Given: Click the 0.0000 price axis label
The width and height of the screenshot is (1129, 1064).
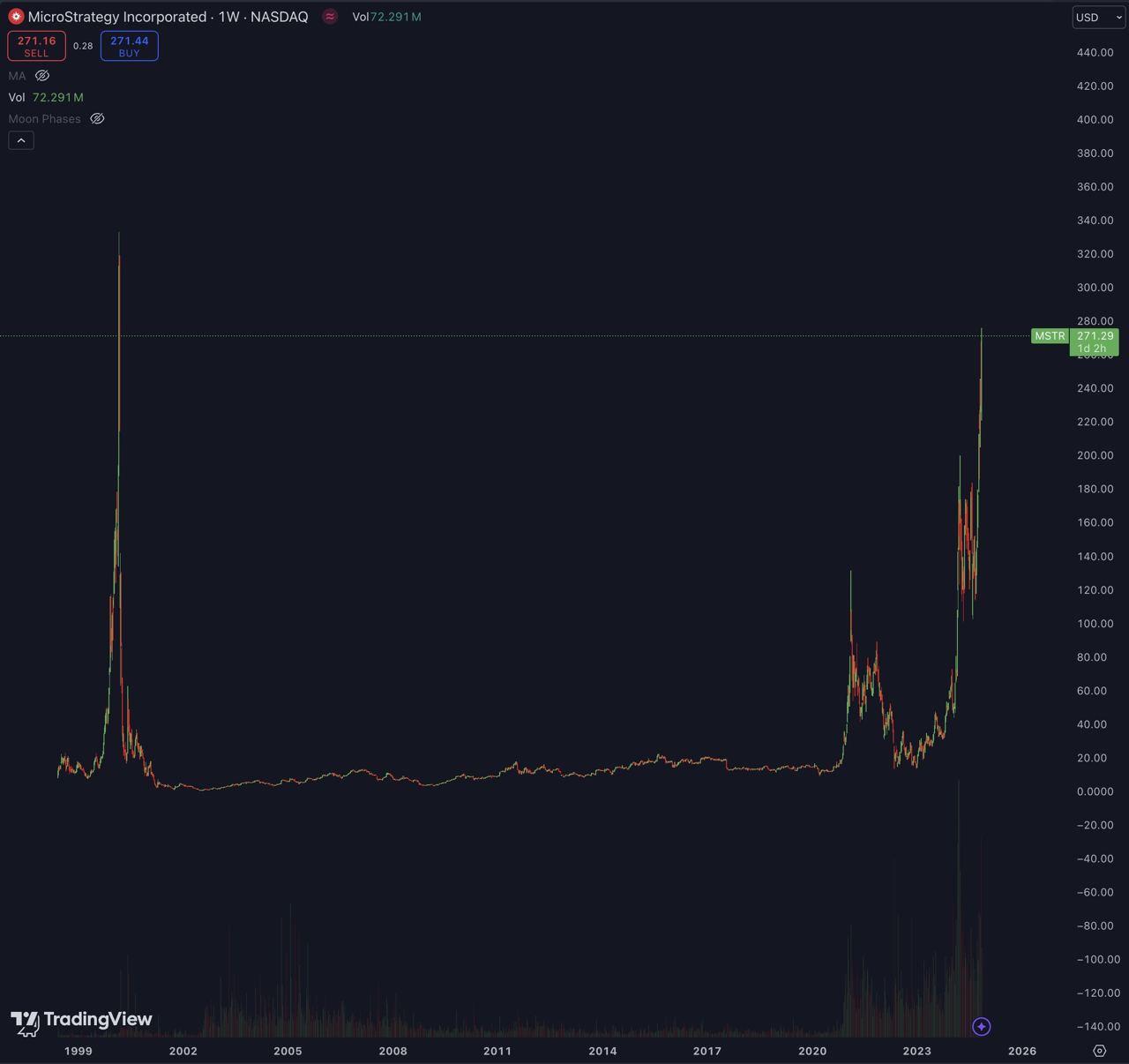Looking at the screenshot, I should click(1095, 791).
